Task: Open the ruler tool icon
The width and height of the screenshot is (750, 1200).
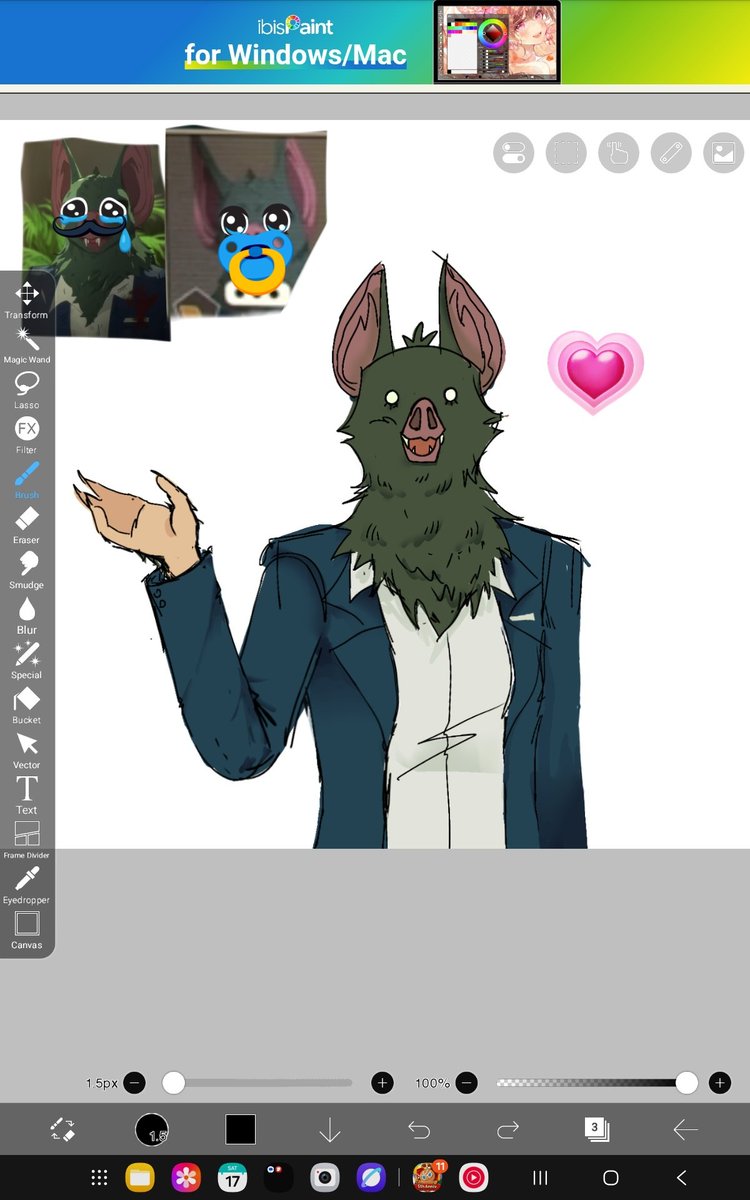Action: coord(671,153)
